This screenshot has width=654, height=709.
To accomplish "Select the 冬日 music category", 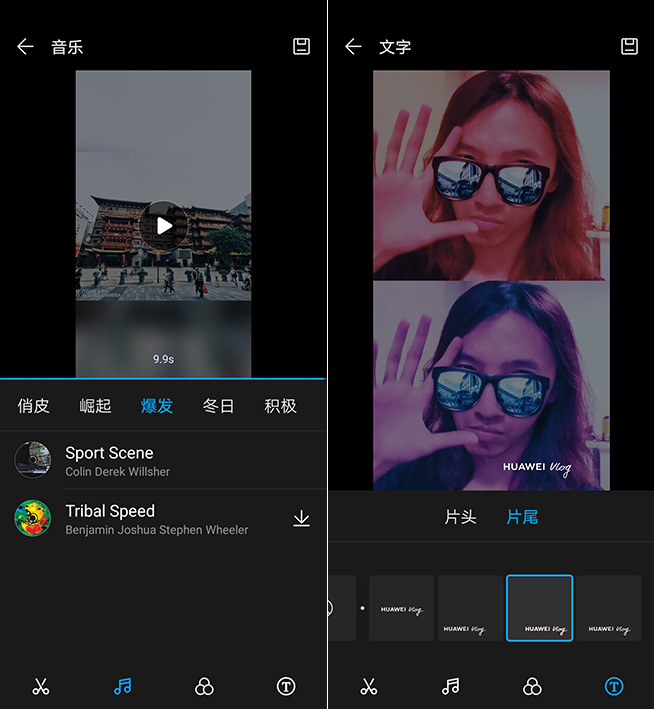I will [x=218, y=406].
